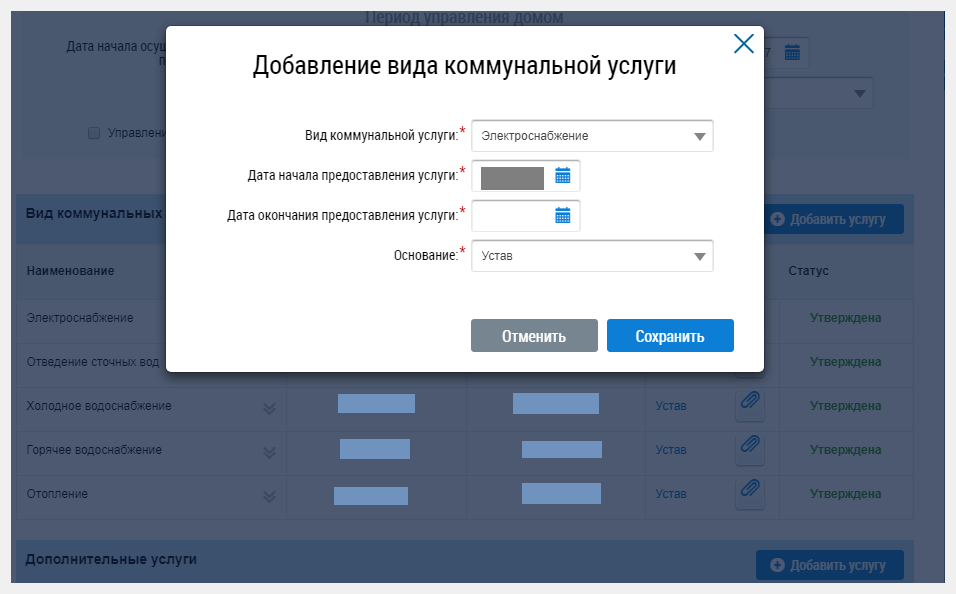Open the calendar for service end date
The height and width of the screenshot is (594, 956).
(x=563, y=215)
